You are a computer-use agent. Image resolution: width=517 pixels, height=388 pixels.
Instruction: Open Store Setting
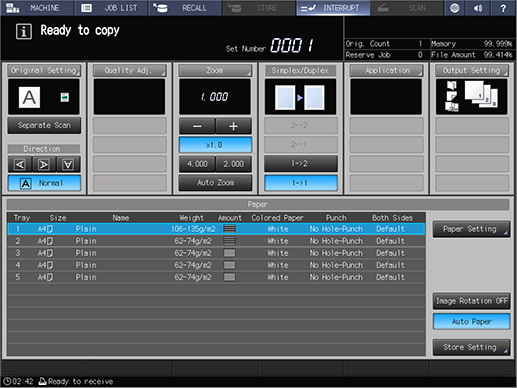[471, 347]
